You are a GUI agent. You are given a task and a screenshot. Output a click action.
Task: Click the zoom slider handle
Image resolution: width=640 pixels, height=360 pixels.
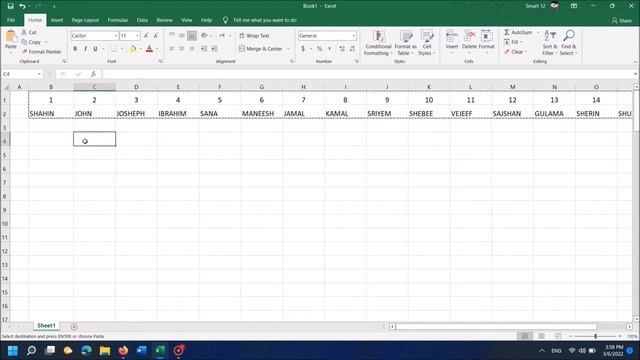coord(596,336)
